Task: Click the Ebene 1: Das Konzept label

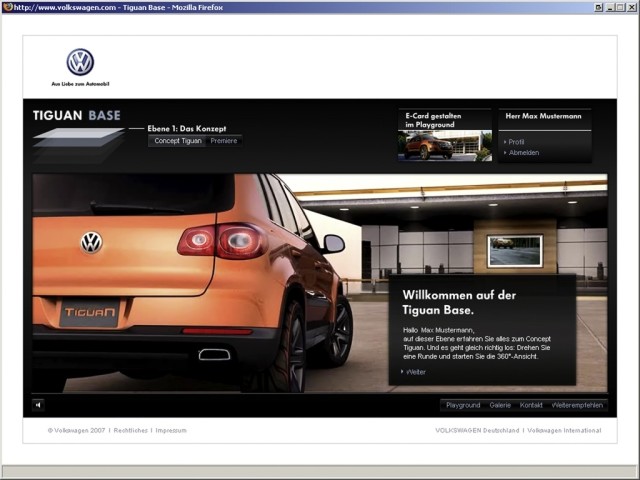Action: tap(187, 129)
